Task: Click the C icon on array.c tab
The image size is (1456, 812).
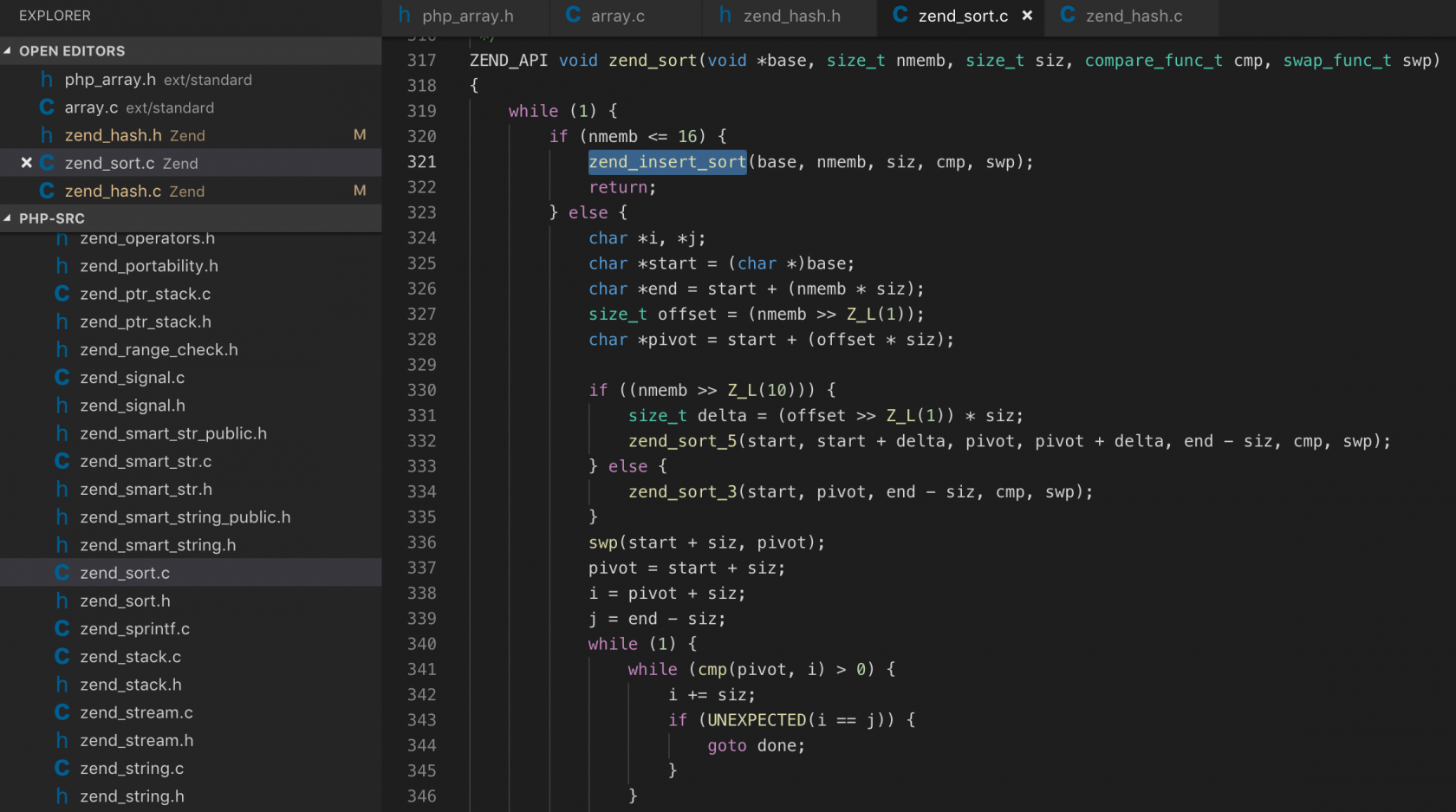Action: pos(573,15)
